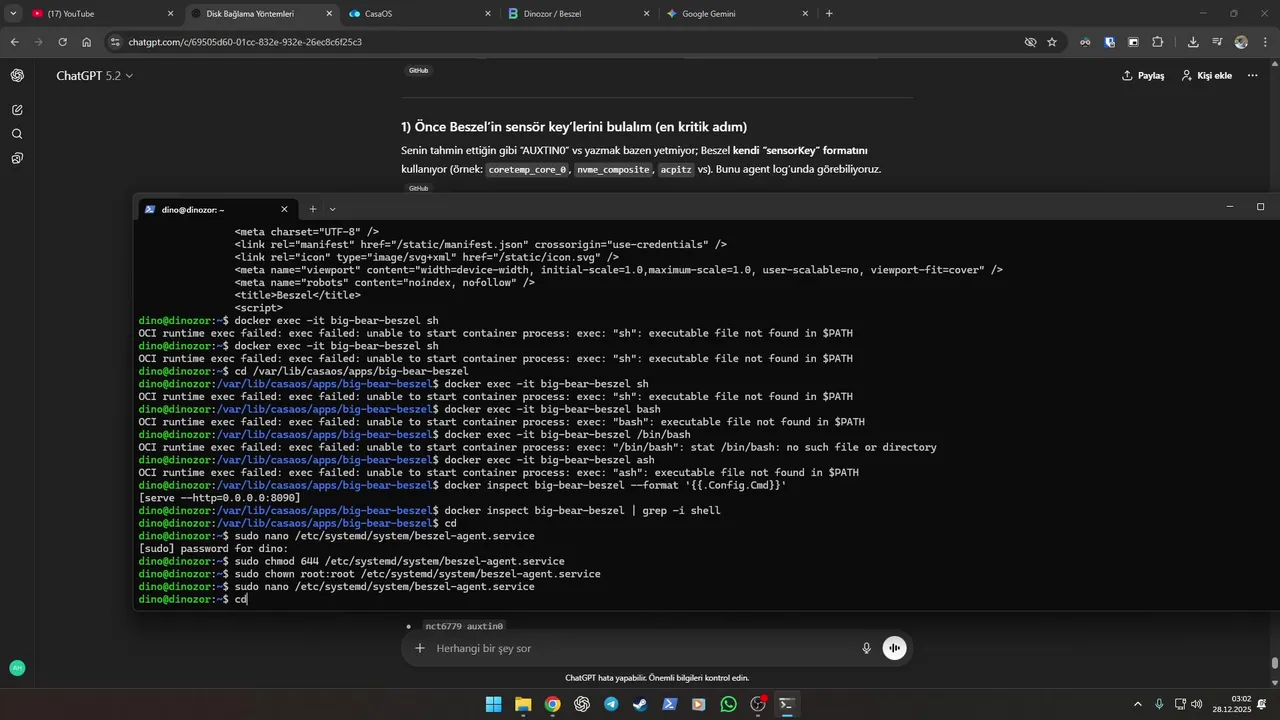The image size is (1280, 720).
Task: Show hidden system tray icons
Action: 1137,704
